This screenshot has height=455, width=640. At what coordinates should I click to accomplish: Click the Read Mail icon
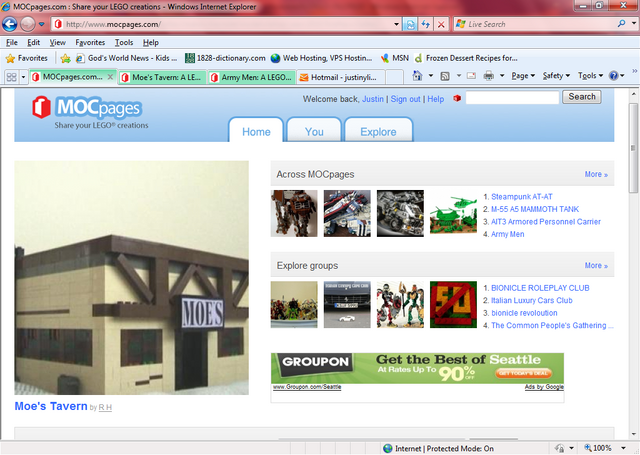point(471,76)
